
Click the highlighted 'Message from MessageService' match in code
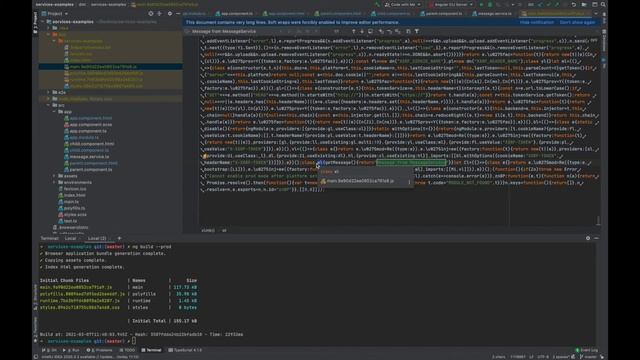(411, 162)
